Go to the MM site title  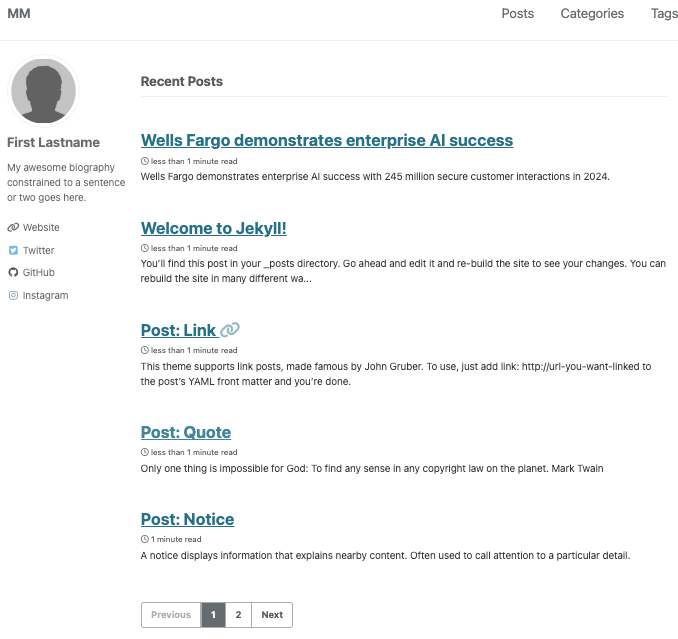19,13
